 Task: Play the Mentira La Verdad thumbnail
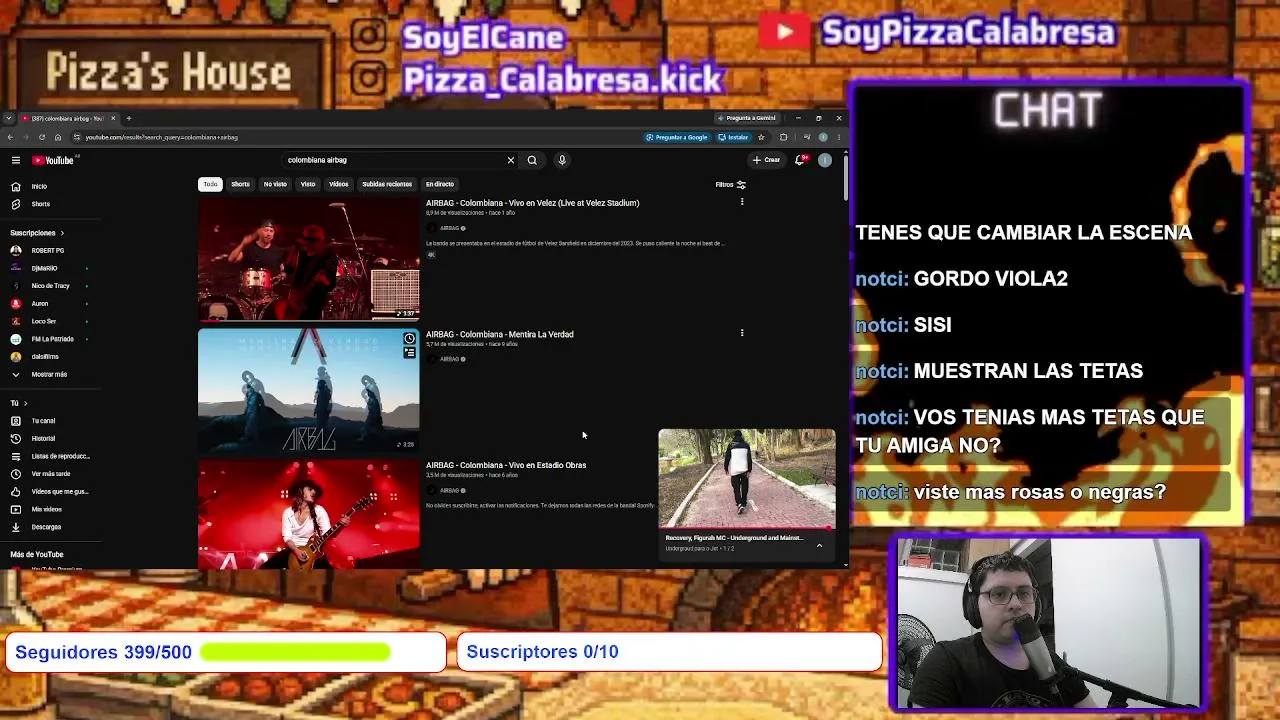(309, 390)
